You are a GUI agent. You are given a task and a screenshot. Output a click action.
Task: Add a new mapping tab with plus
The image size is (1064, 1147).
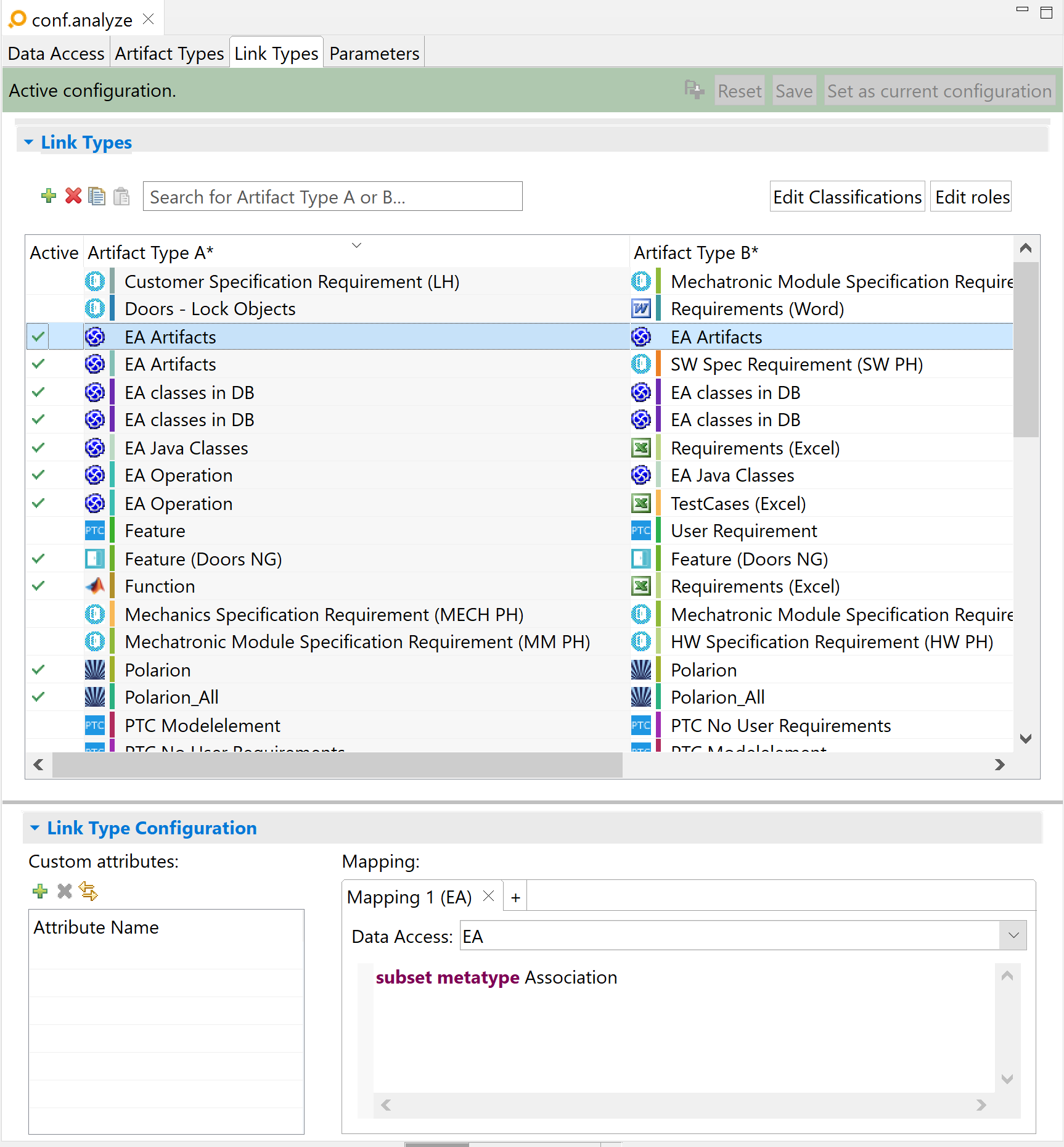[515, 897]
